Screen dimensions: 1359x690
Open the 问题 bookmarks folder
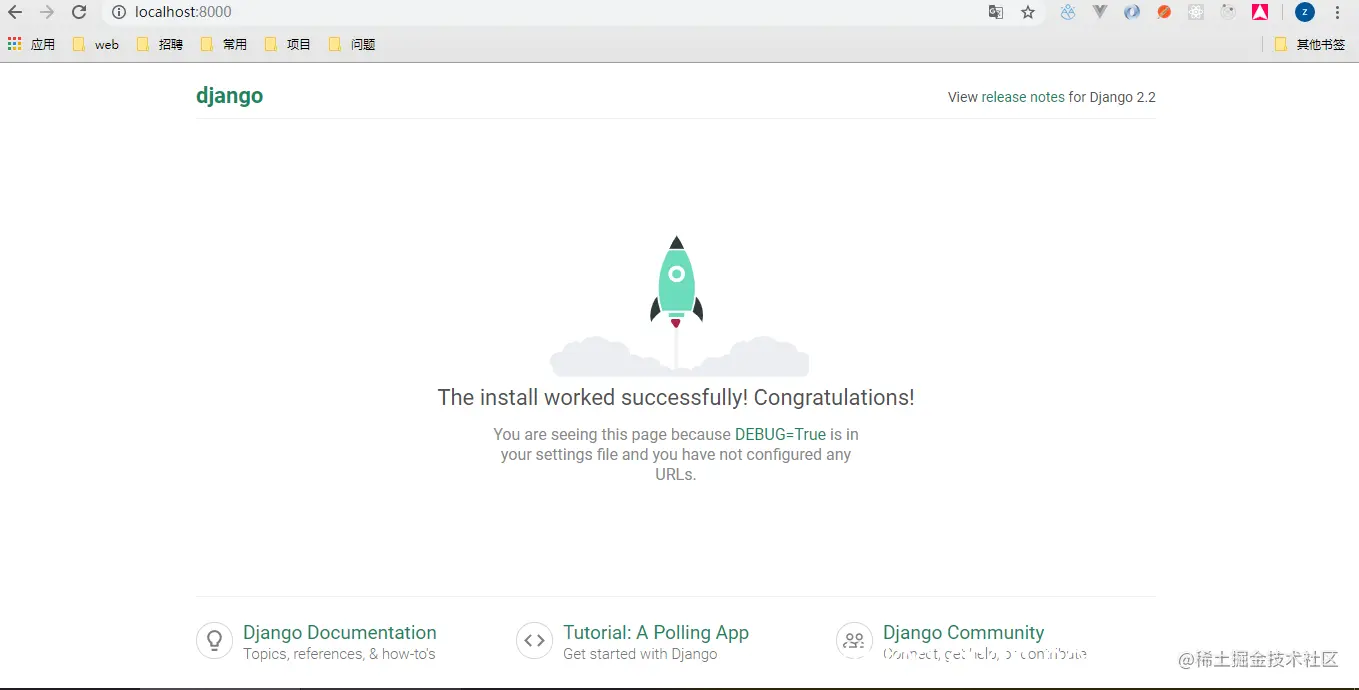tap(351, 44)
